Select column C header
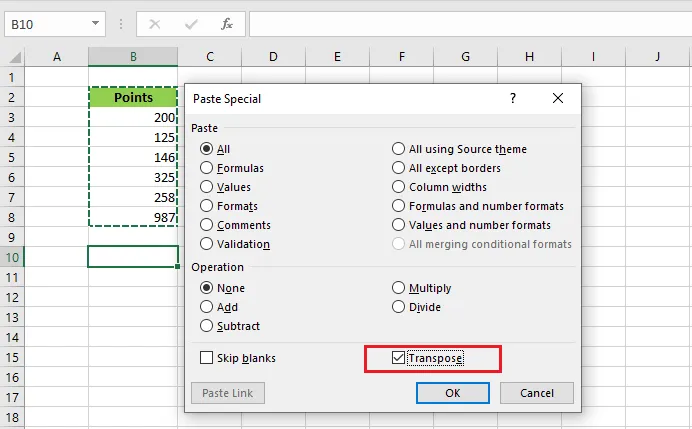This screenshot has height=429, width=692. 210,57
